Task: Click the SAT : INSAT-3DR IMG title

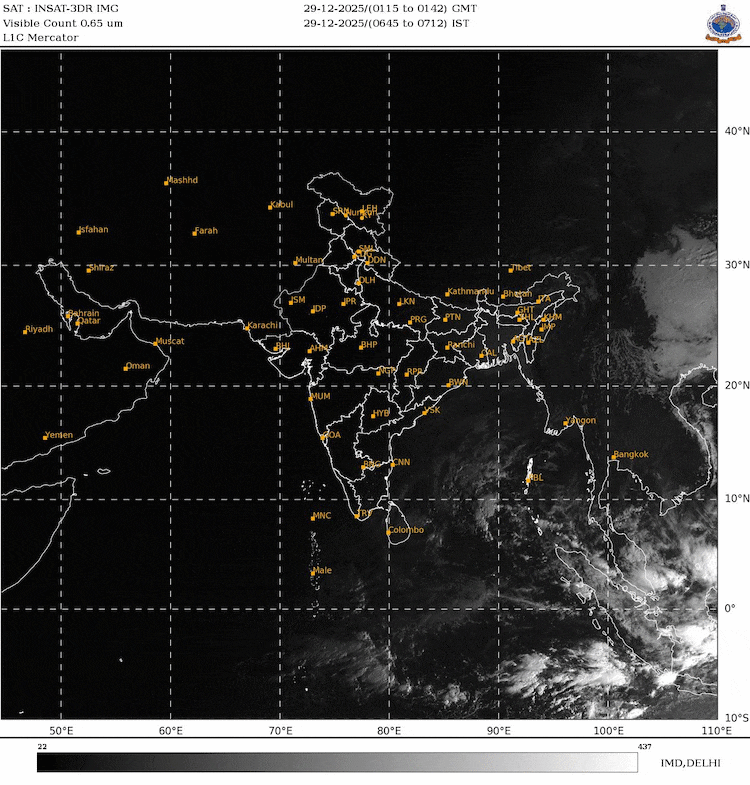Action: click(61, 8)
